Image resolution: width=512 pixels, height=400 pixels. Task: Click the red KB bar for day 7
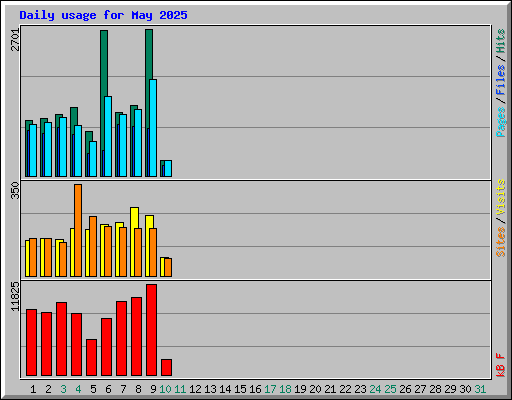coord(121,339)
